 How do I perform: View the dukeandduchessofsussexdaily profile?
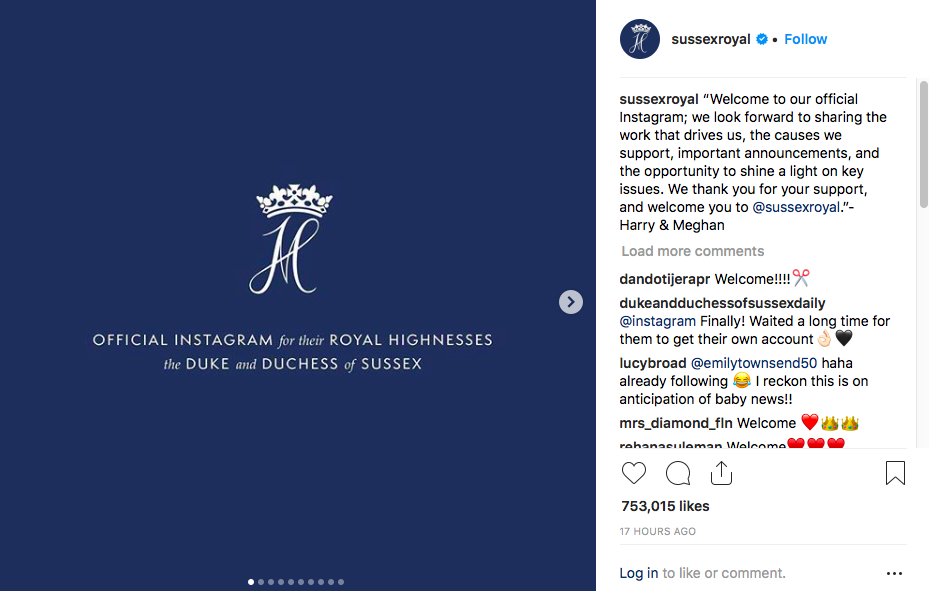point(722,303)
